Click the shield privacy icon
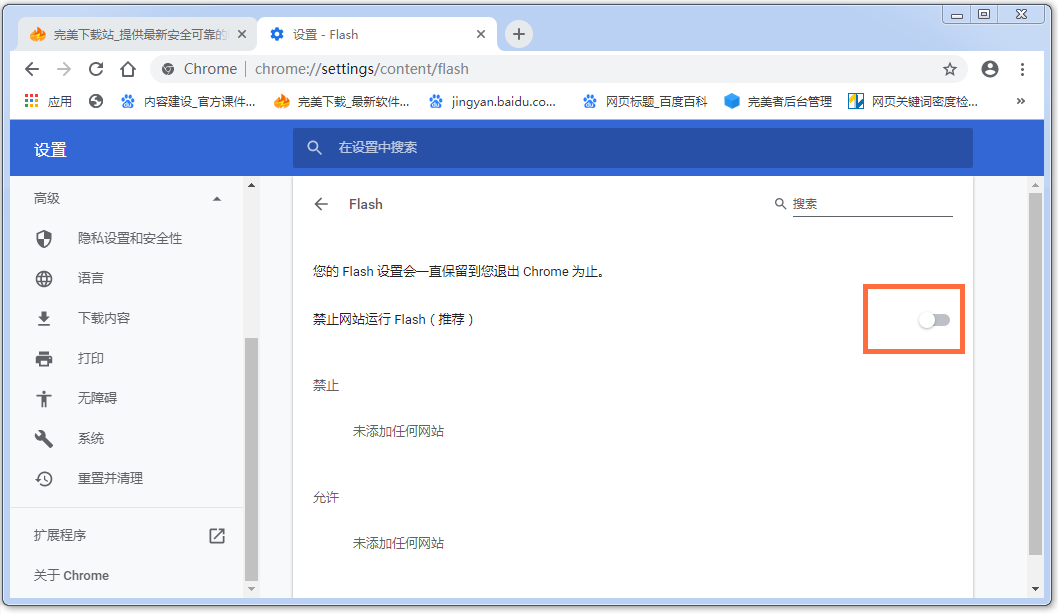 [44, 239]
